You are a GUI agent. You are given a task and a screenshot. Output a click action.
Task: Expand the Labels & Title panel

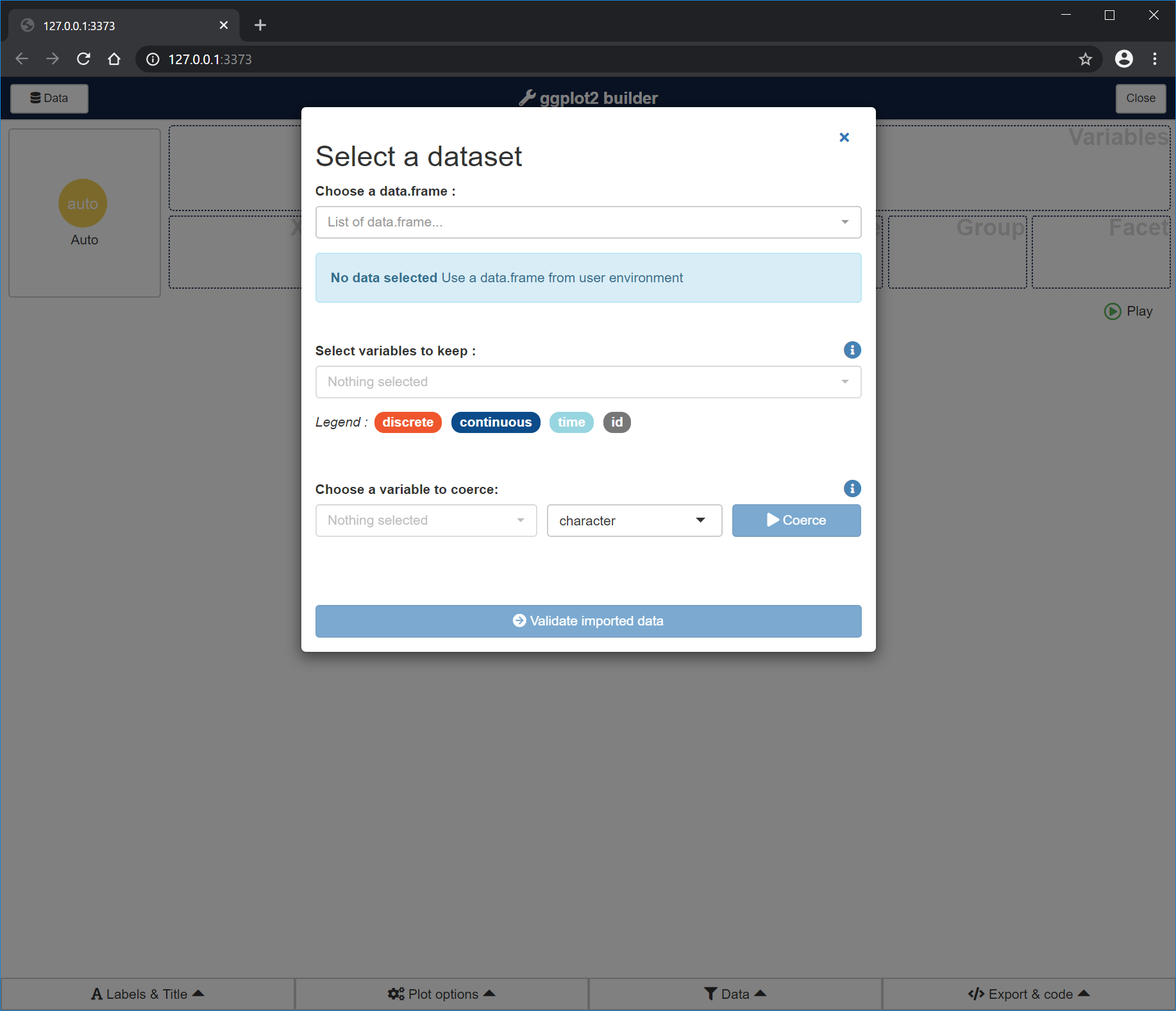click(x=147, y=994)
